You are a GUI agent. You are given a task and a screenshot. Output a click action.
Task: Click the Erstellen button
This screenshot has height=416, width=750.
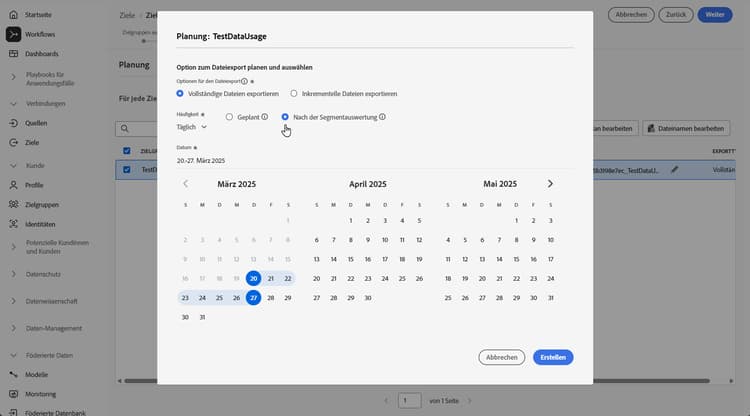[x=553, y=357]
